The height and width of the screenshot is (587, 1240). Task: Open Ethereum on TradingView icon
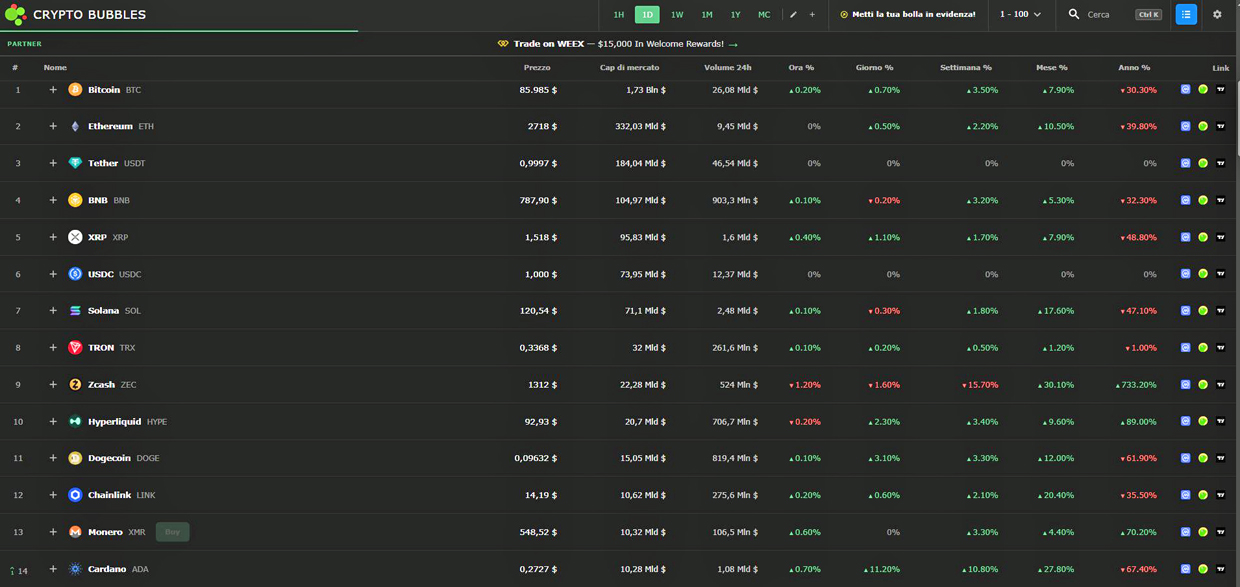click(1220, 126)
